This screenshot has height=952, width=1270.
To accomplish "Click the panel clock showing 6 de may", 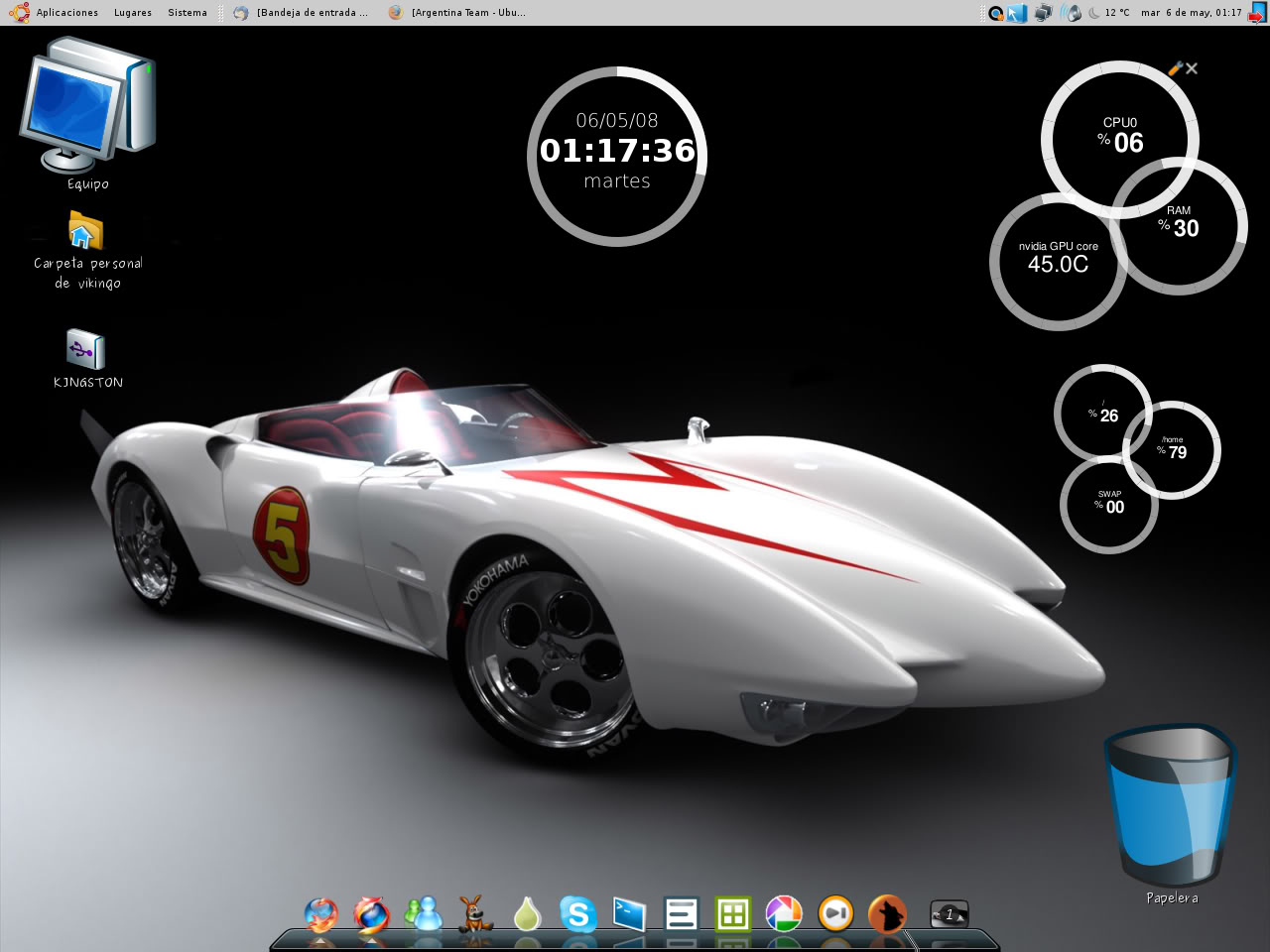I will [1191, 13].
